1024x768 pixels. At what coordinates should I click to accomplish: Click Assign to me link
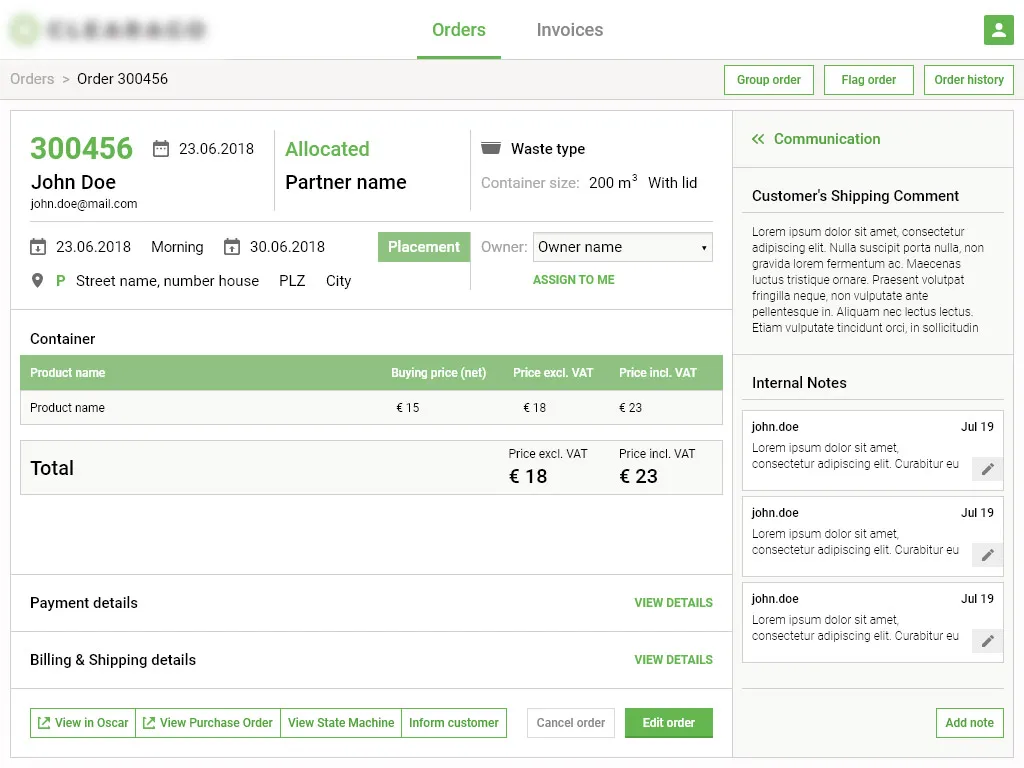point(573,280)
